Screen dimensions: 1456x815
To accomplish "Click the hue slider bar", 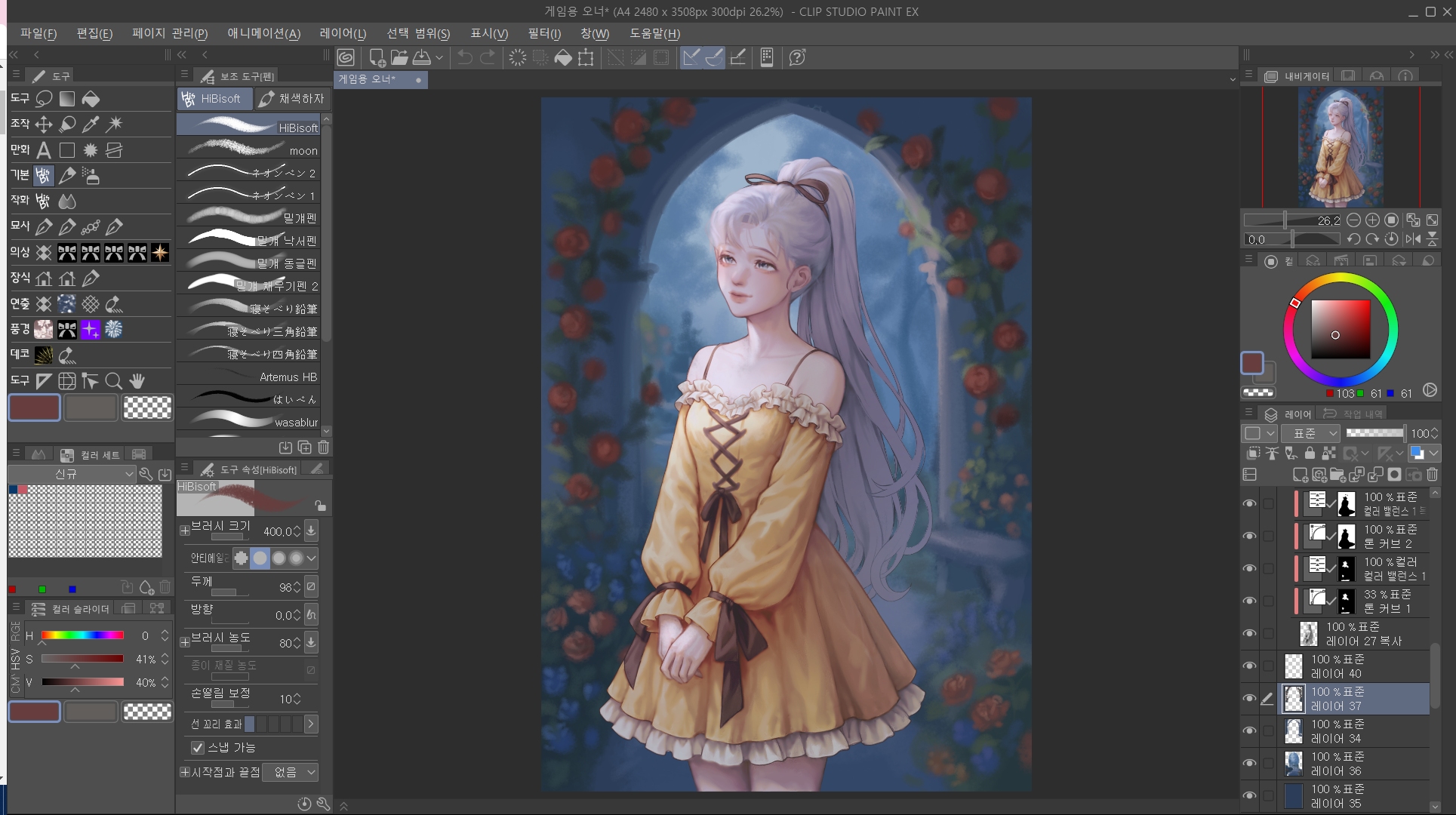I will click(82, 635).
